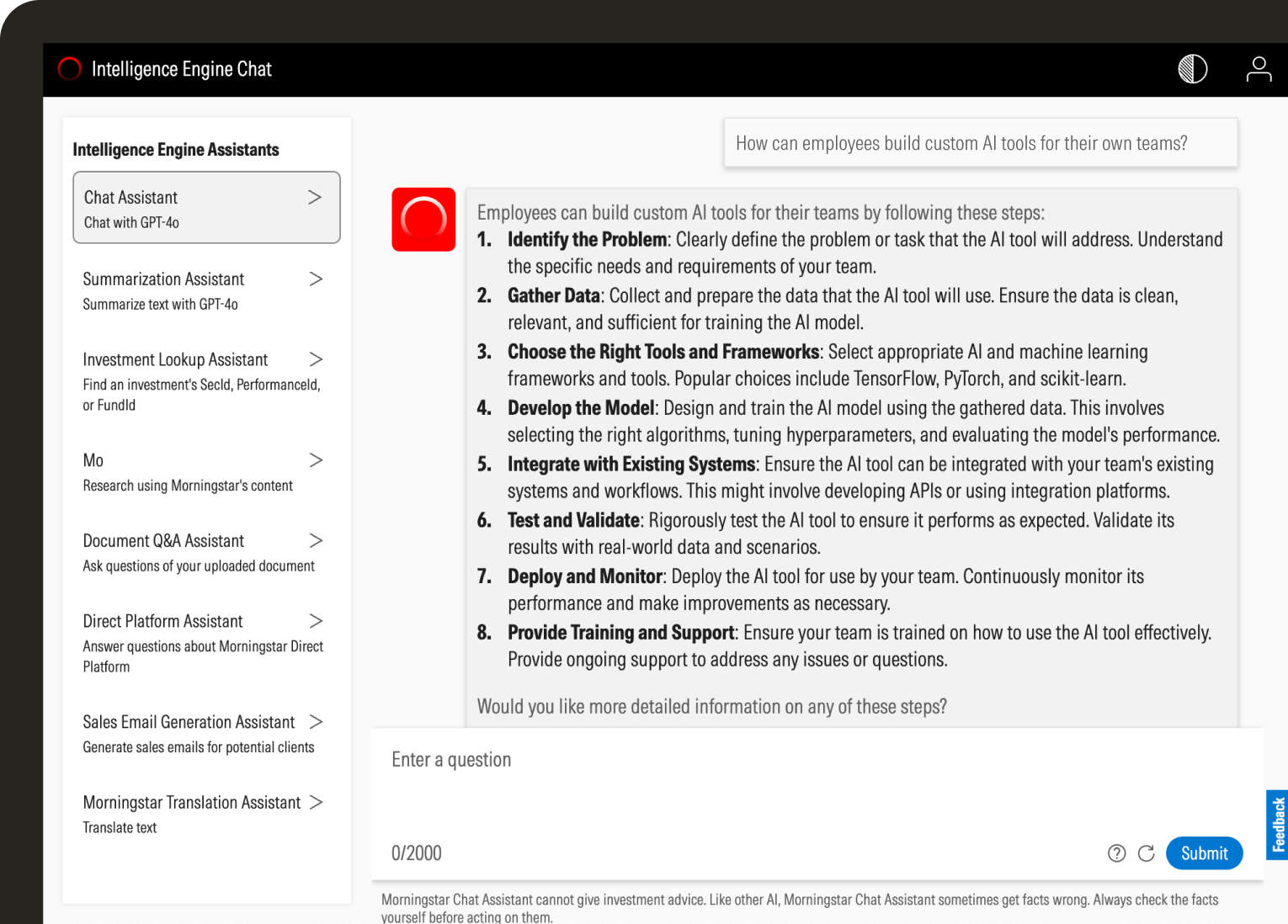Expand the Mo research assistant chevron
The height and width of the screenshot is (924, 1288).
[x=316, y=460]
